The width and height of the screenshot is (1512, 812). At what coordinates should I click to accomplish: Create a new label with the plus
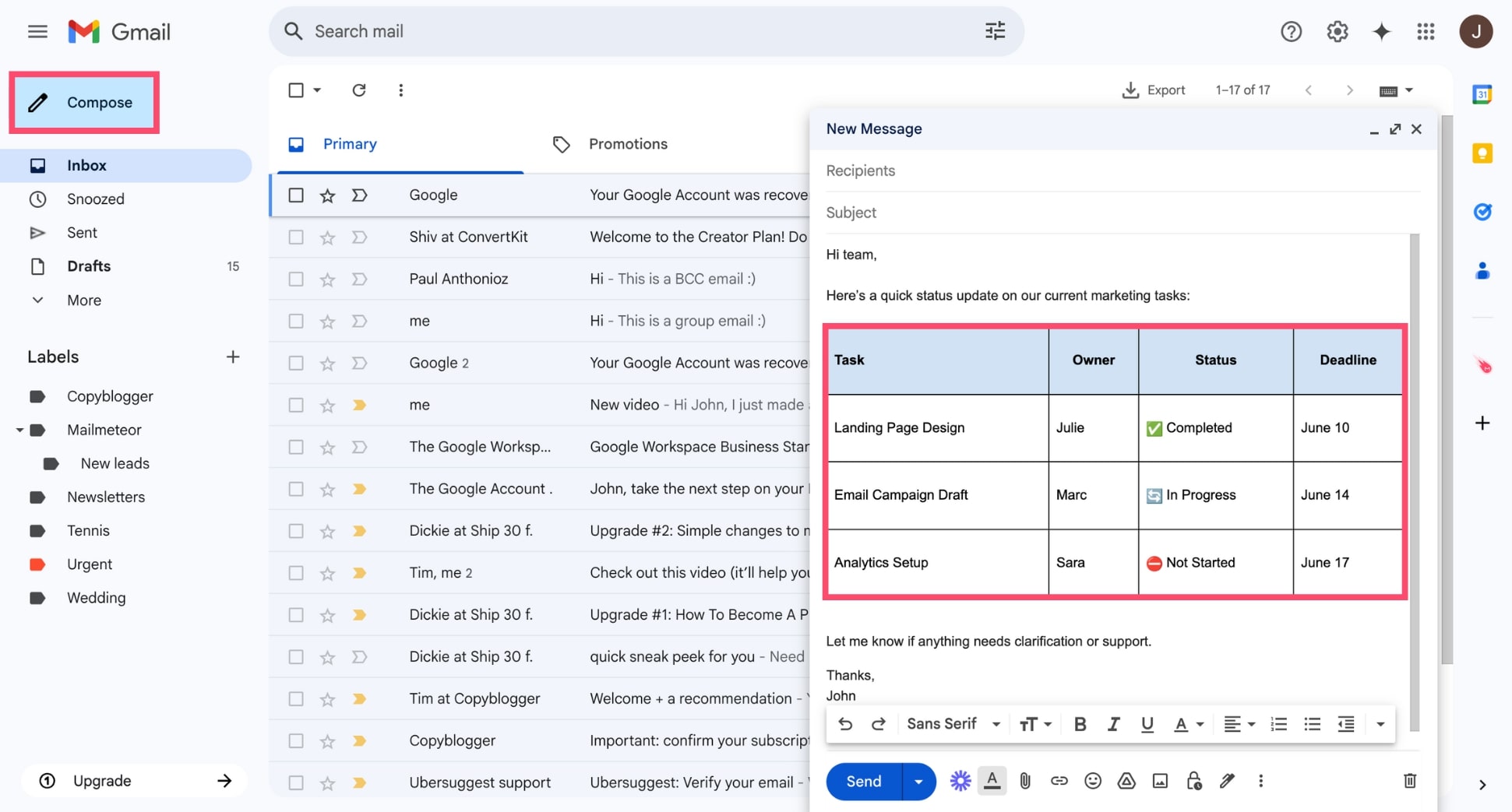(x=233, y=357)
